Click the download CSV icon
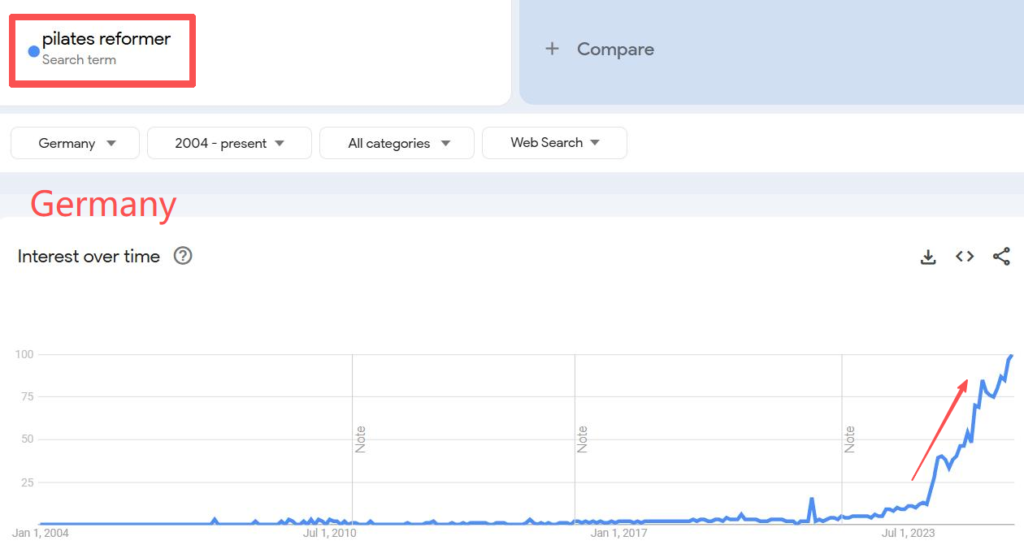 click(x=928, y=257)
